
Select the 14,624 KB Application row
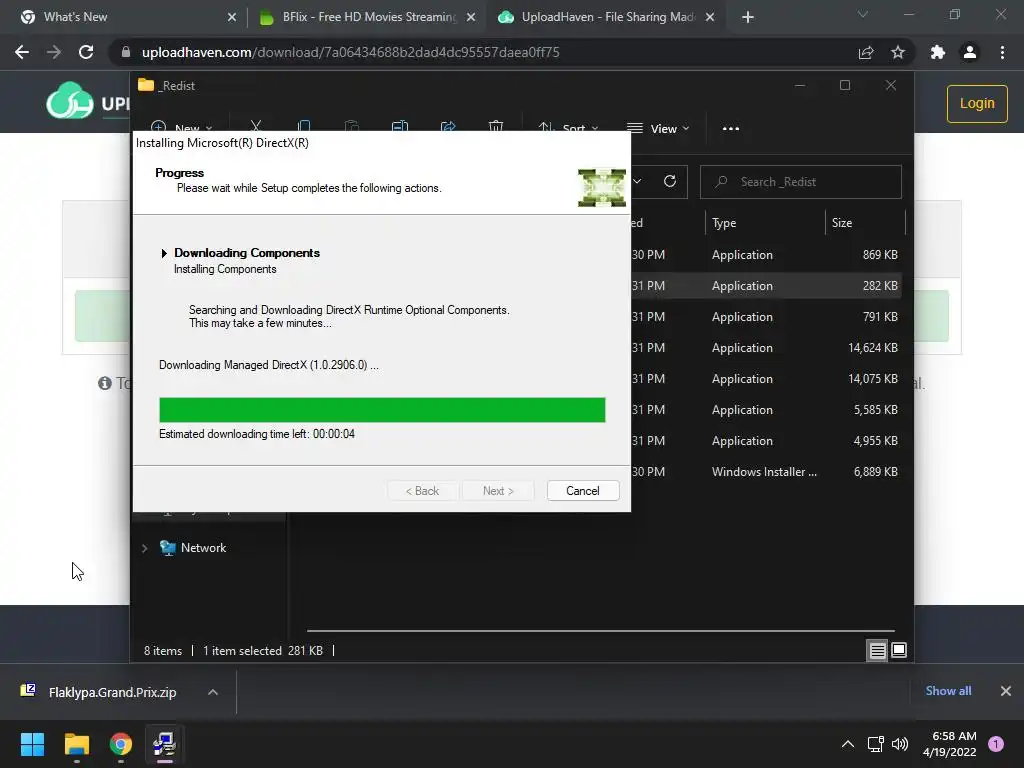pyautogui.click(x=765, y=347)
